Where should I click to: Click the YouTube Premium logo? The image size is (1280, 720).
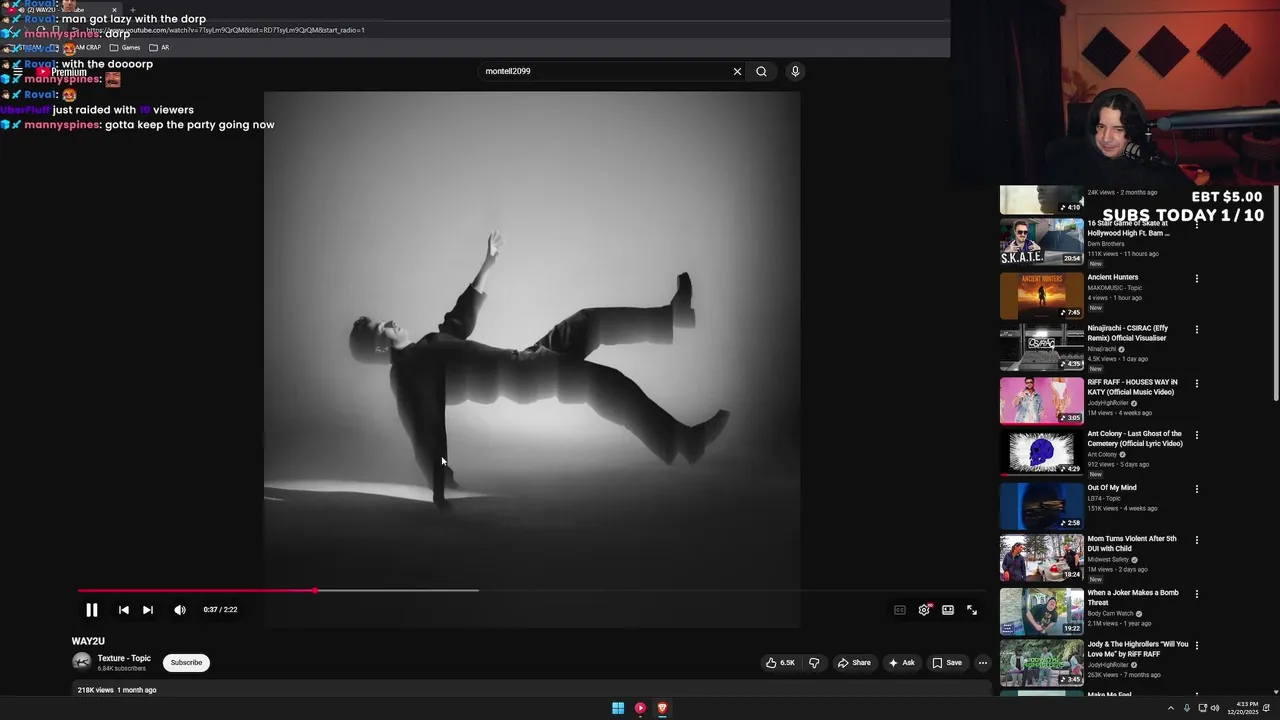62,72
